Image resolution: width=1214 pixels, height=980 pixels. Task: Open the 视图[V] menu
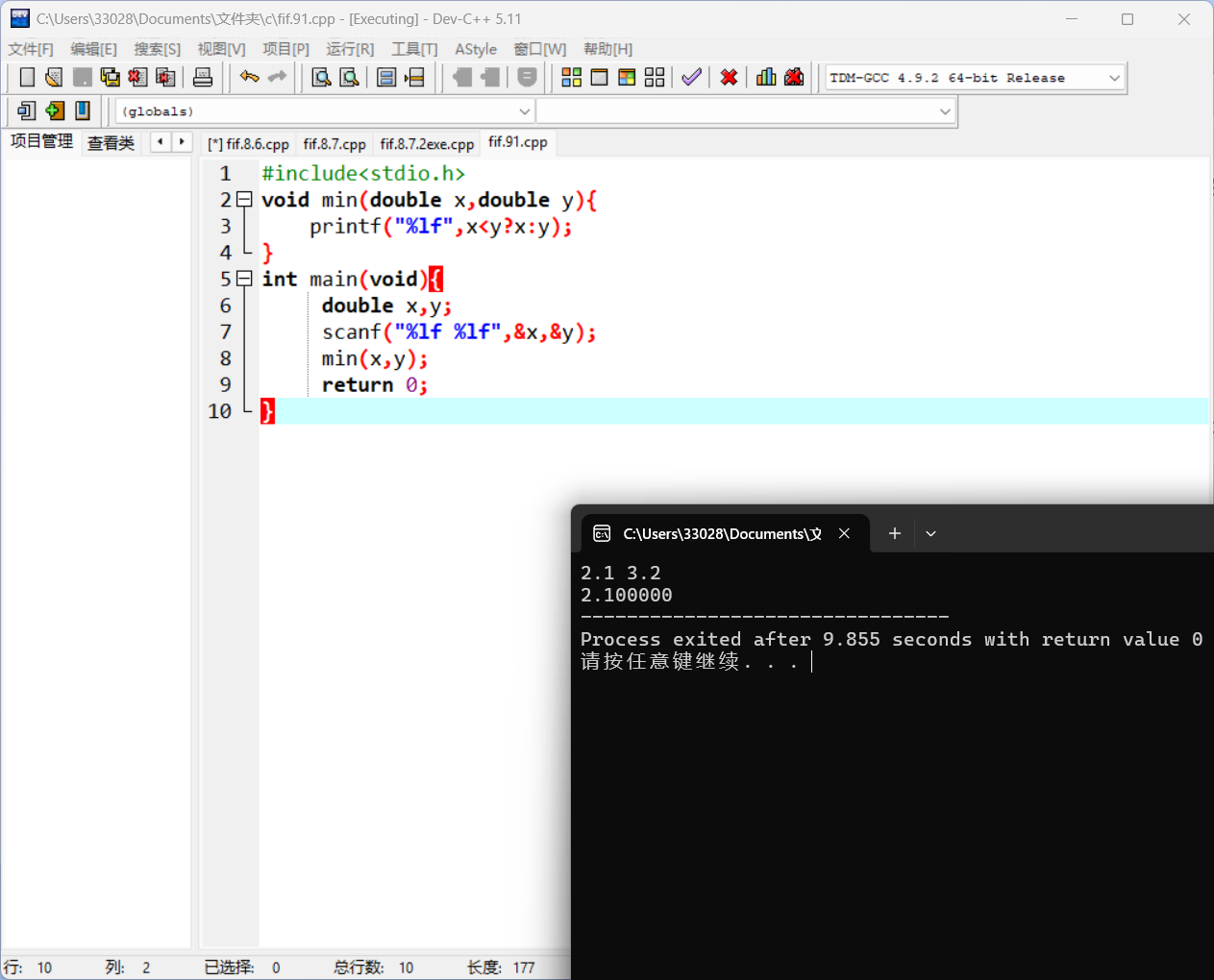tap(221, 49)
